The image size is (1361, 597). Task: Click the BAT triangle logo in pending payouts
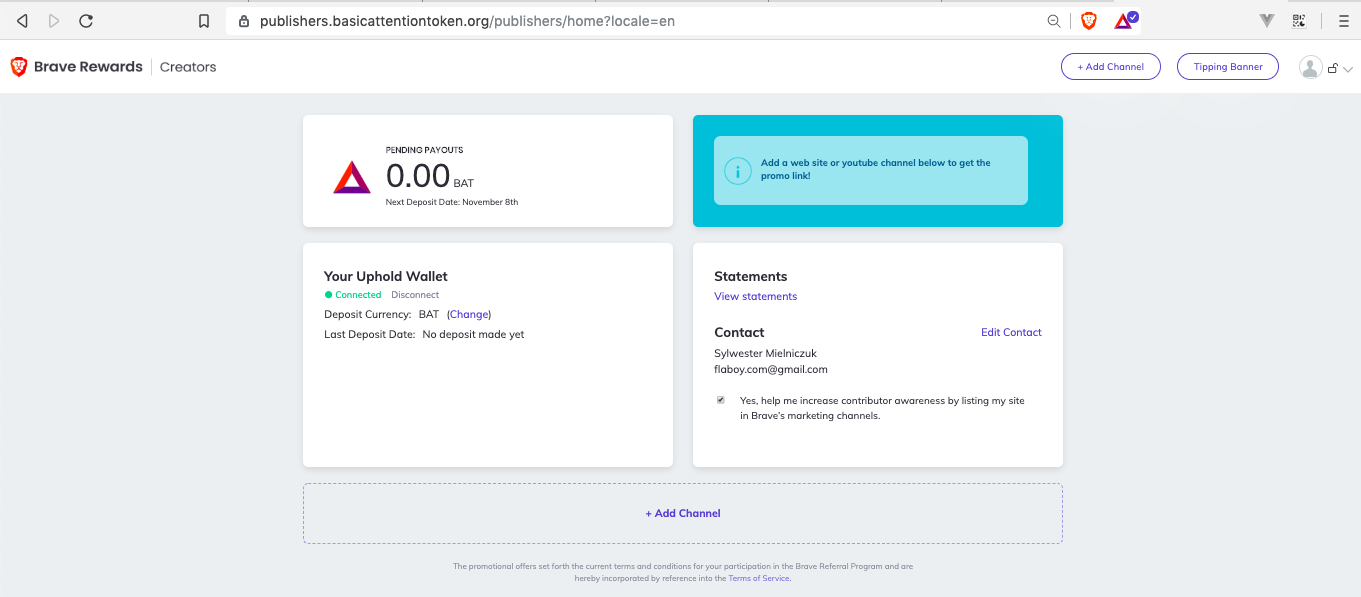click(x=352, y=177)
